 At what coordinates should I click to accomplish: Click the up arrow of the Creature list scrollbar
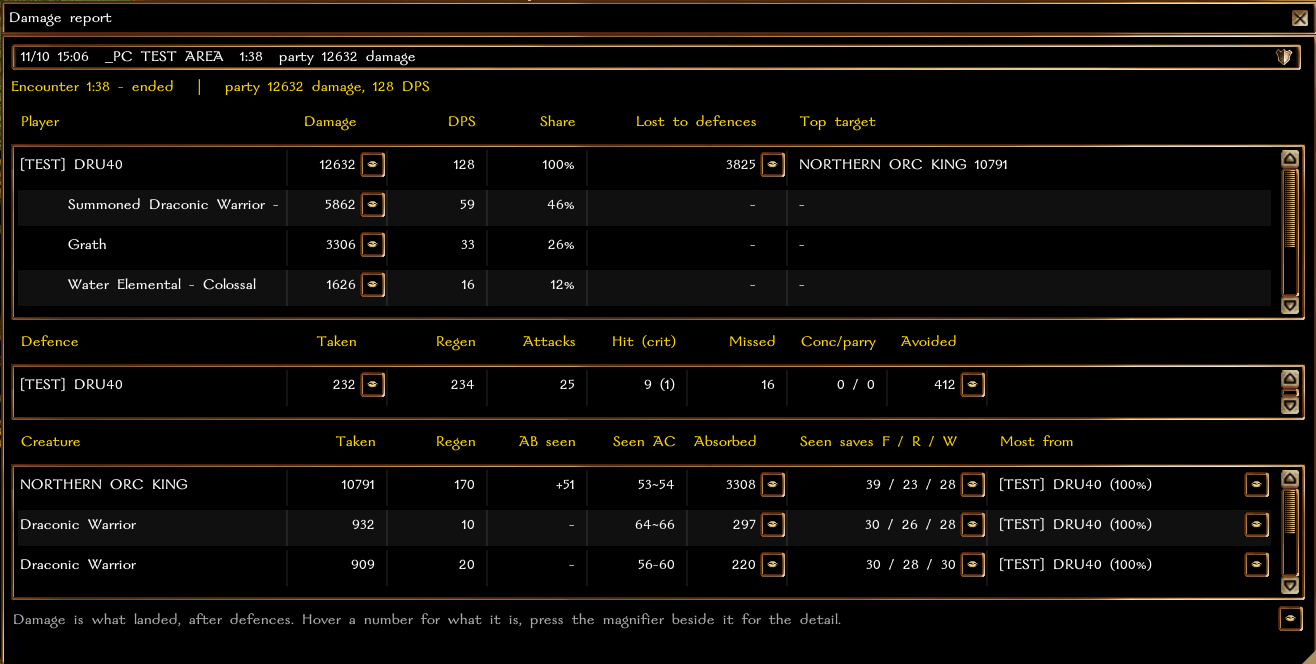click(1290, 478)
